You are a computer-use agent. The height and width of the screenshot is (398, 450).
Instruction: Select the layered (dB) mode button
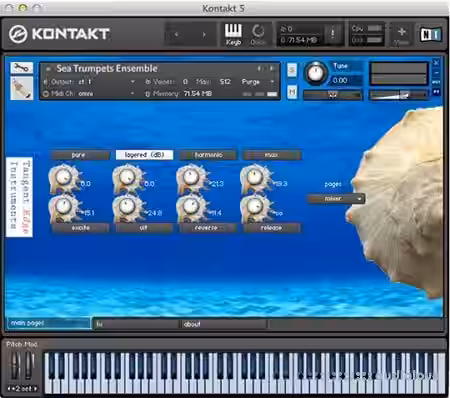[x=144, y=155]
